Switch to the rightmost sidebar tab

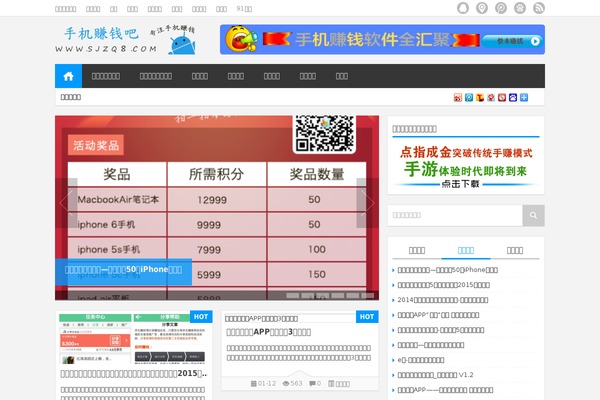515,250
